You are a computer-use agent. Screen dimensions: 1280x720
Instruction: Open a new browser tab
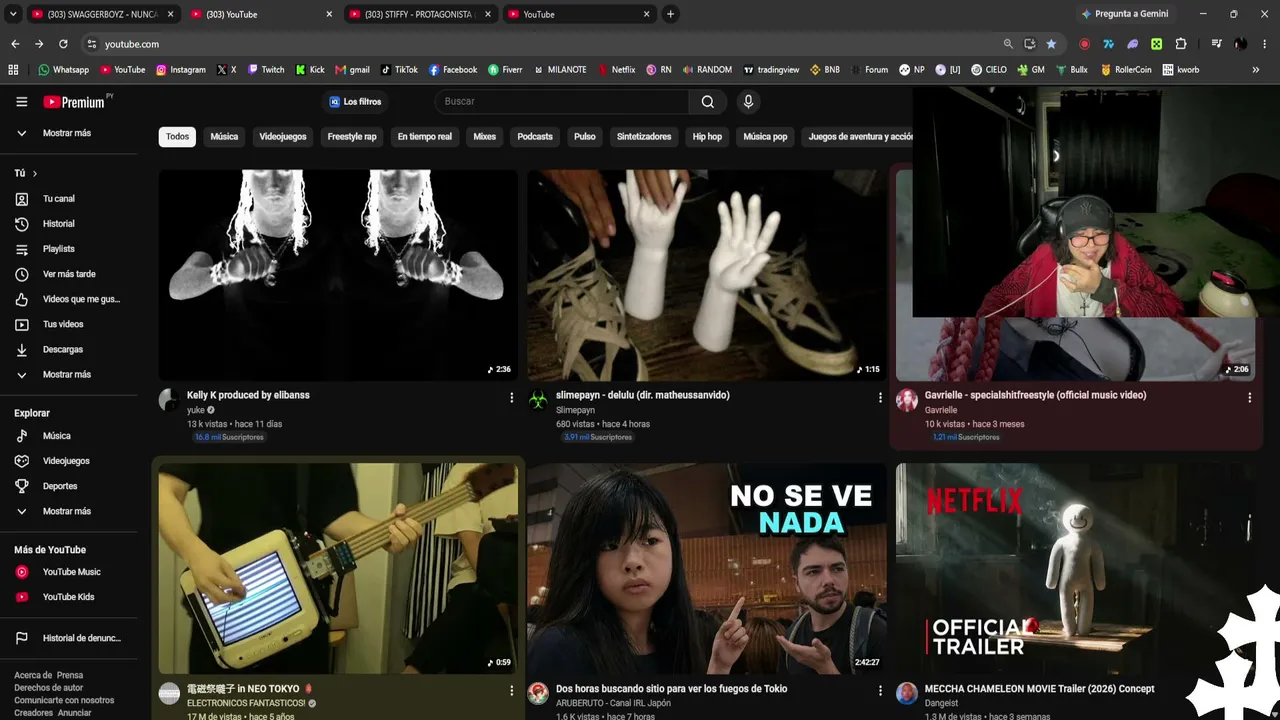(670, 14)
